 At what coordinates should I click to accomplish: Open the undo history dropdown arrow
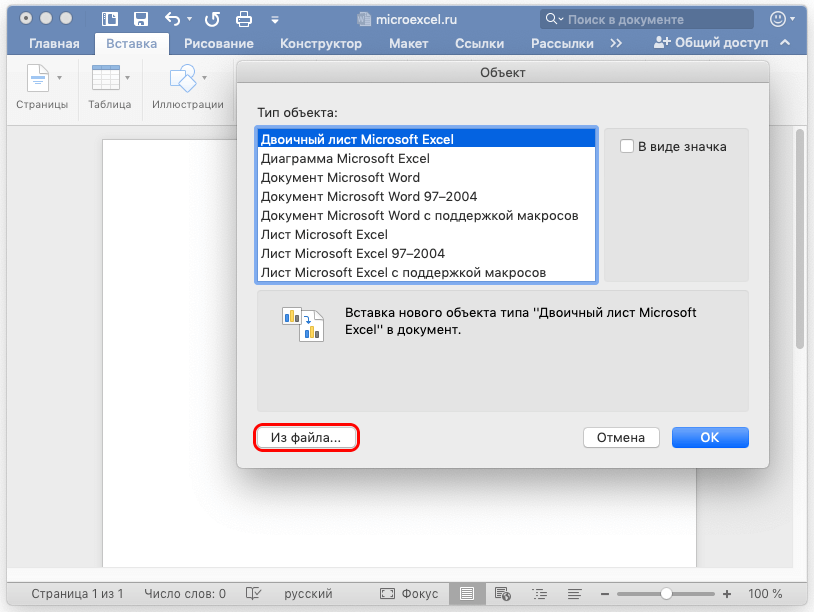189,19
